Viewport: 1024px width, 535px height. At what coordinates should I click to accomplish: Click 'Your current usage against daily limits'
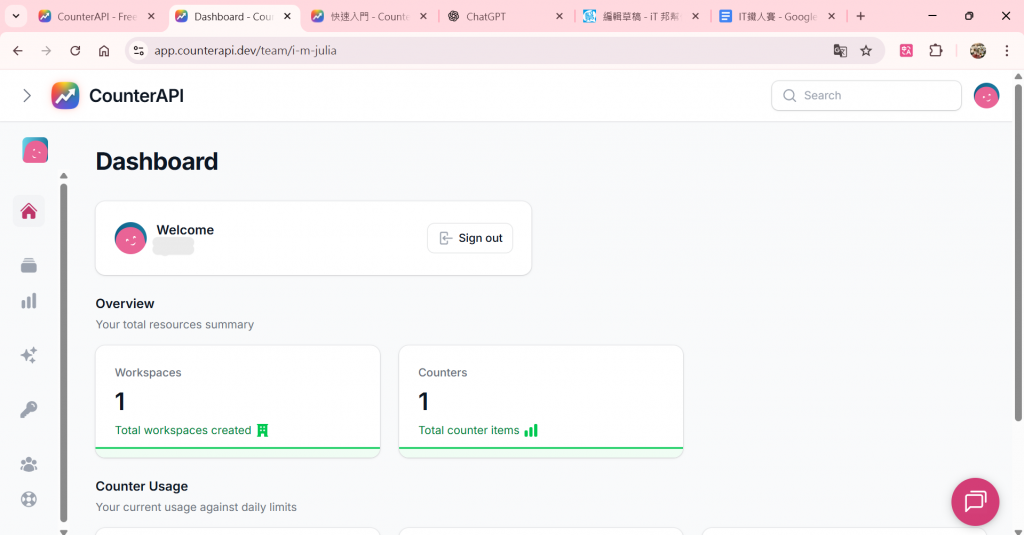196,507
